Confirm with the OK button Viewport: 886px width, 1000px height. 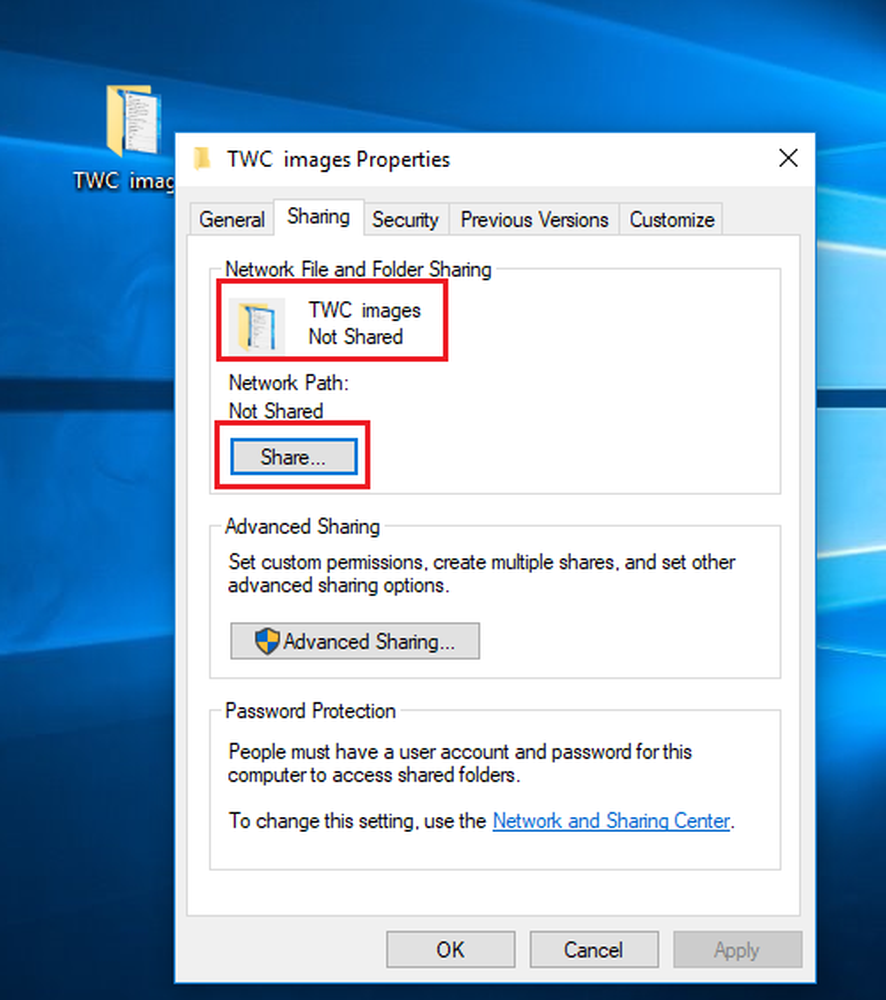point(450,950)
